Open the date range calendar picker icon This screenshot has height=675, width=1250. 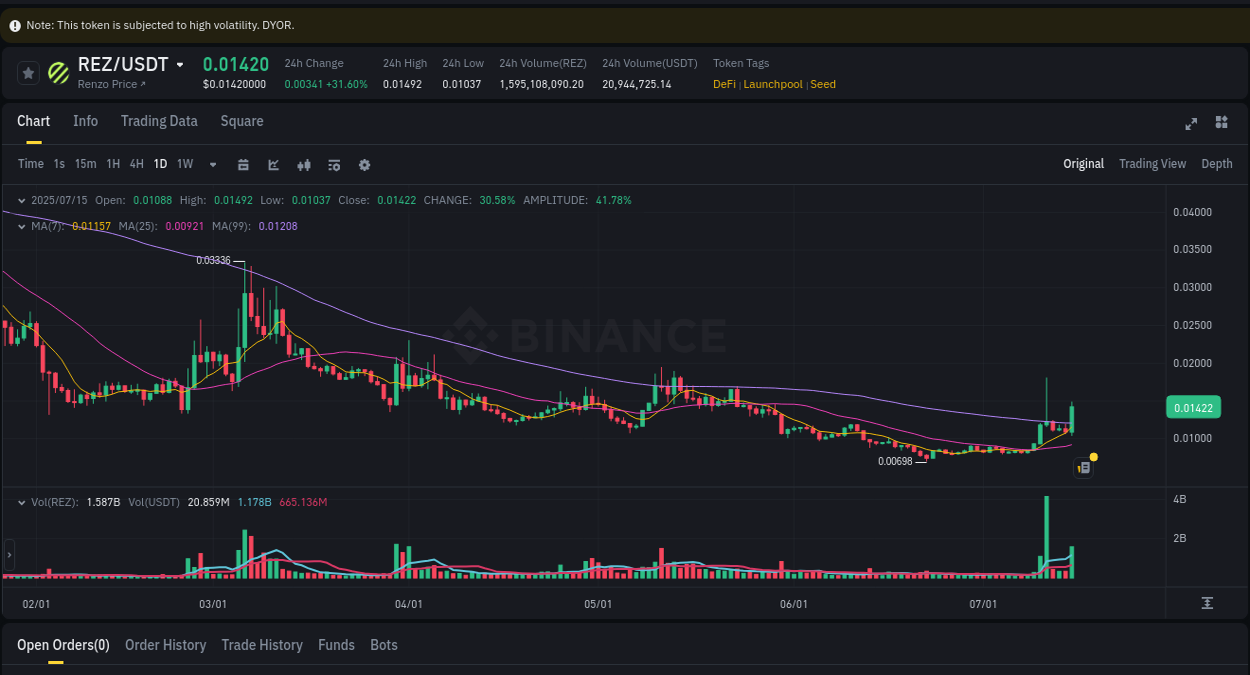coord(243,164)
